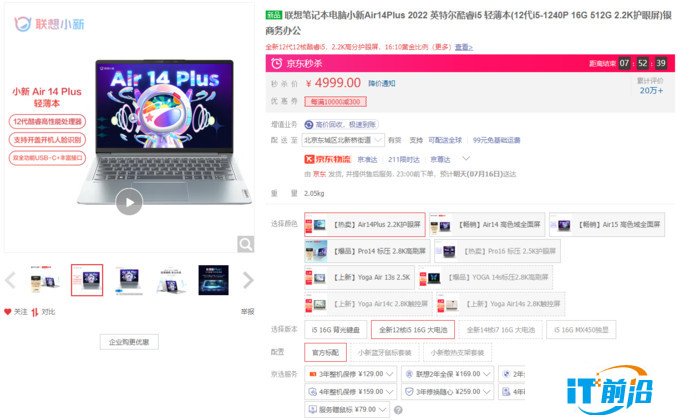Image resolution: width=700 pixels, height=420 pixels.
Task: Click the 每满10000减300 coupon tag
Action: pyautogui.click(x=336, y=102)
